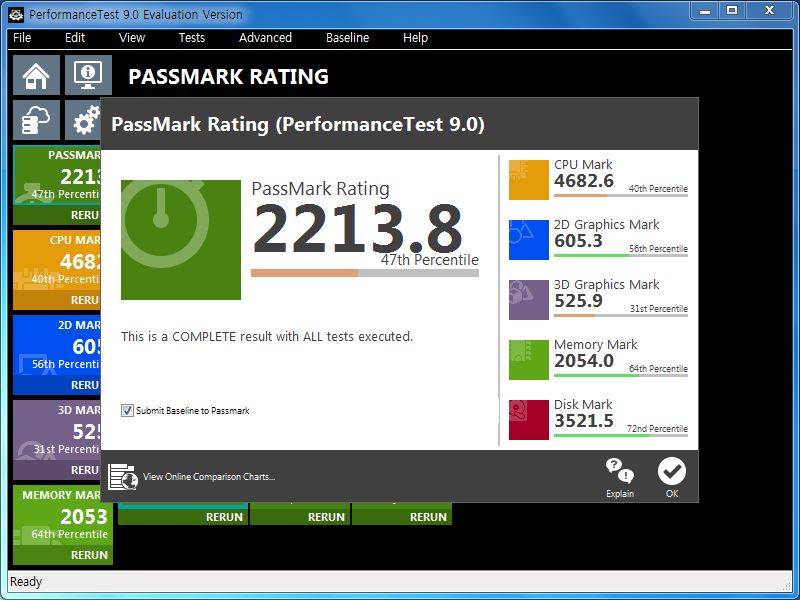Click the online comparison charts globe icon
The image size is (800, 600).
123,477
